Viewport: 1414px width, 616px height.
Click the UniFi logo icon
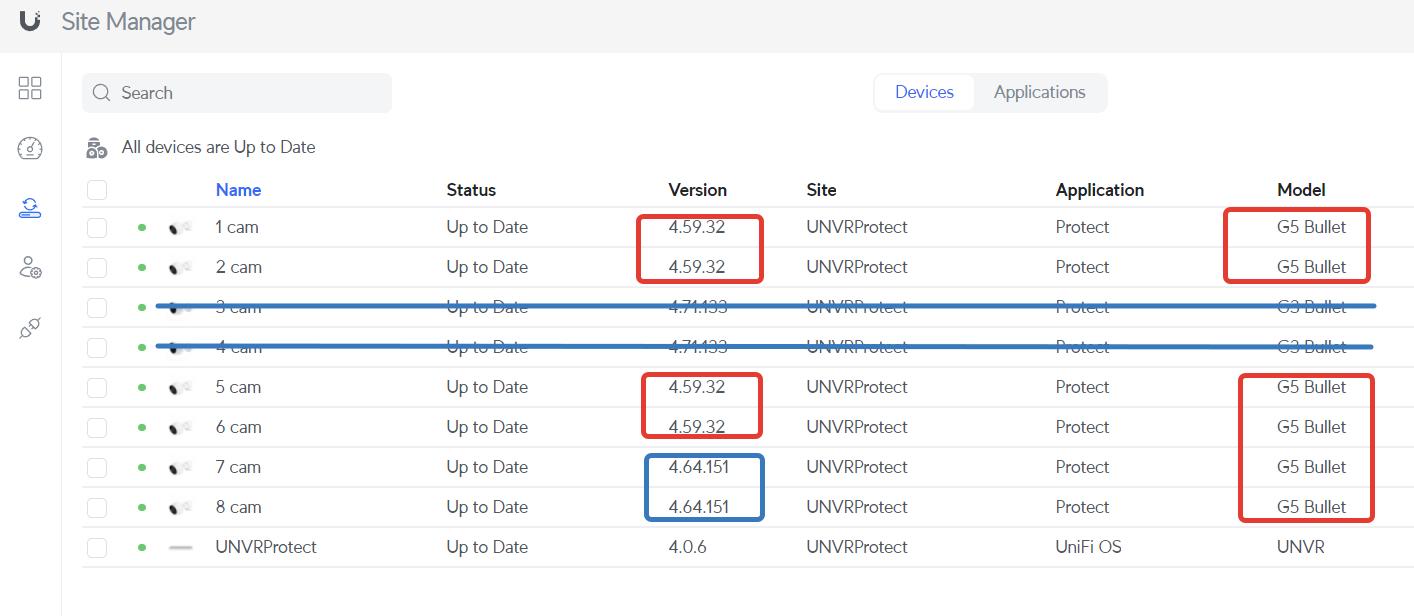coord(30,20)
